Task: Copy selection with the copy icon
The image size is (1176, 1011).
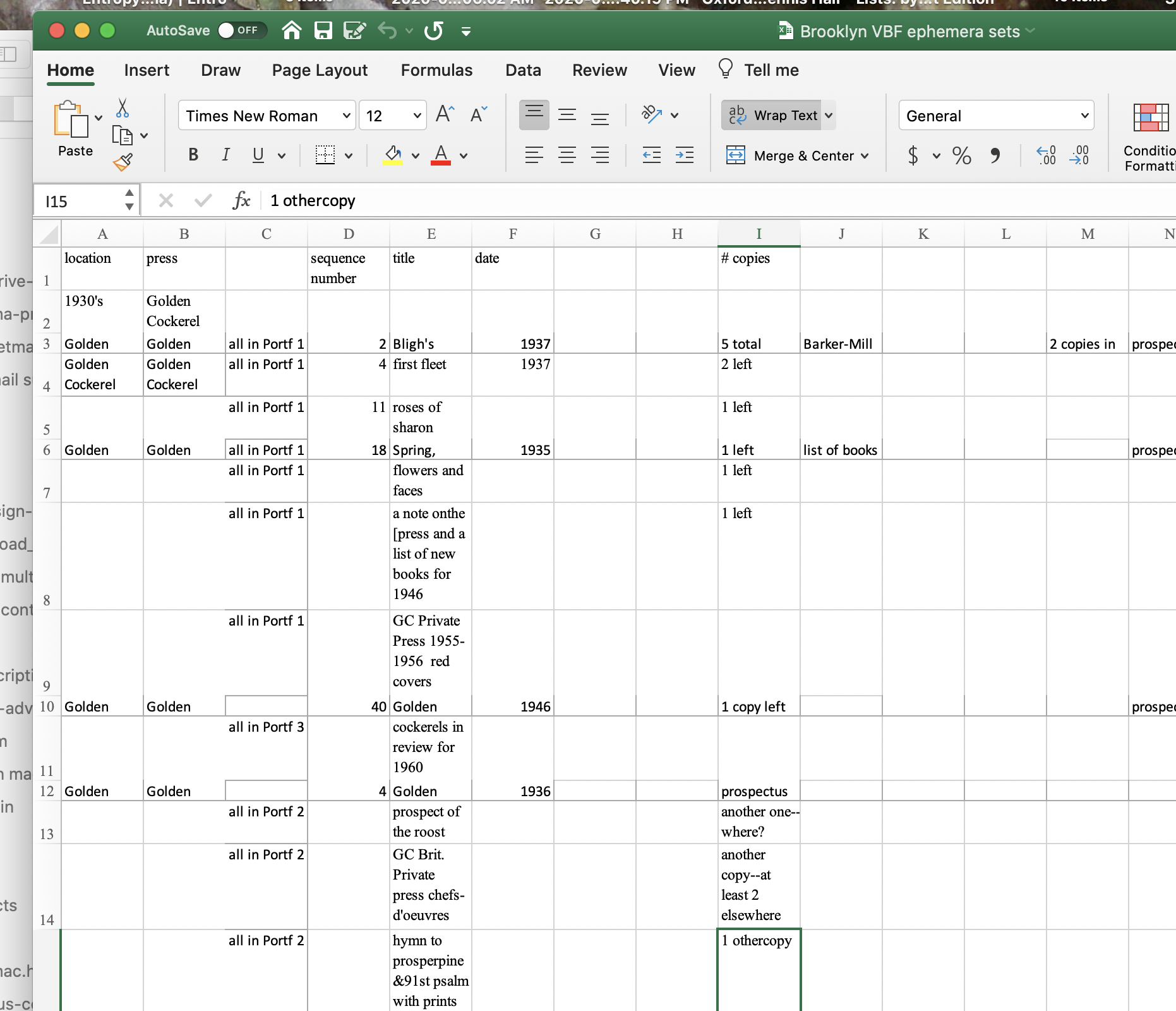Action: pos(123,135)
